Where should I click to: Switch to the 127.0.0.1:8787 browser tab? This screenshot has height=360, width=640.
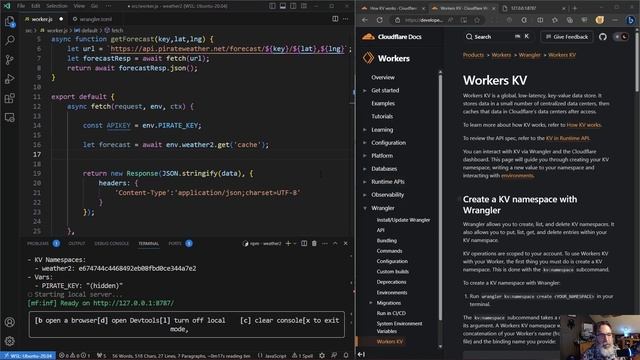535,8
